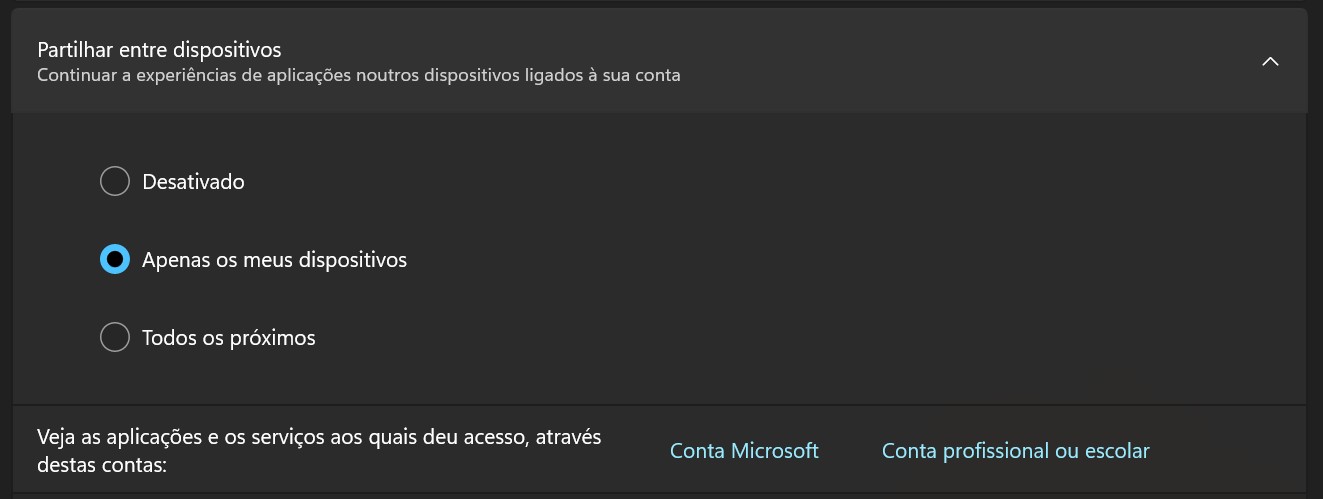Image resolution: width=1323 pixels, height=499 pixels.
Task: Select the Apenas os meus dispositivos radio circle
Action: (115, 260)
